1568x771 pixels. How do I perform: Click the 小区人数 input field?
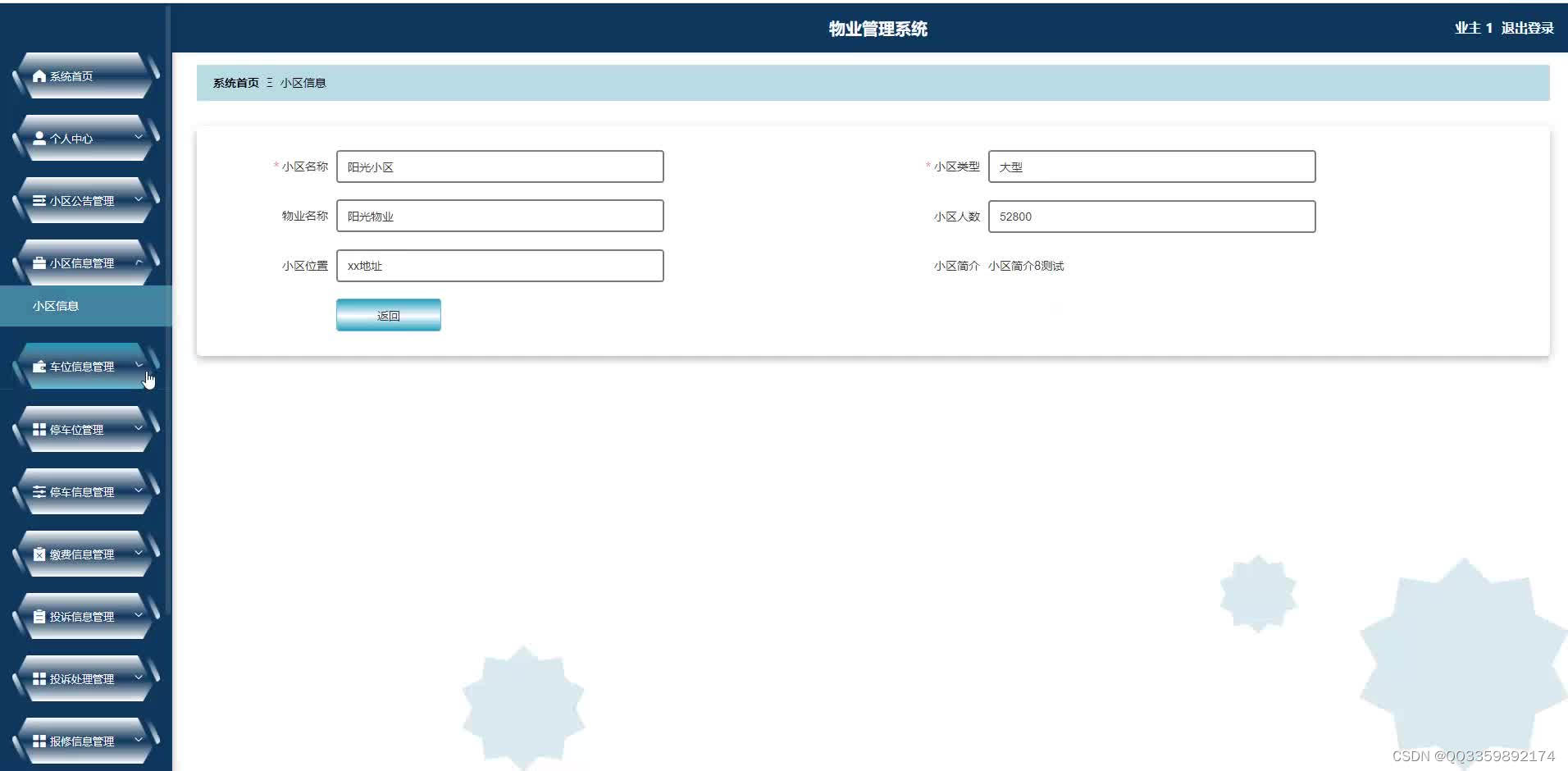pyautogui.click(x=1152, y=217)
